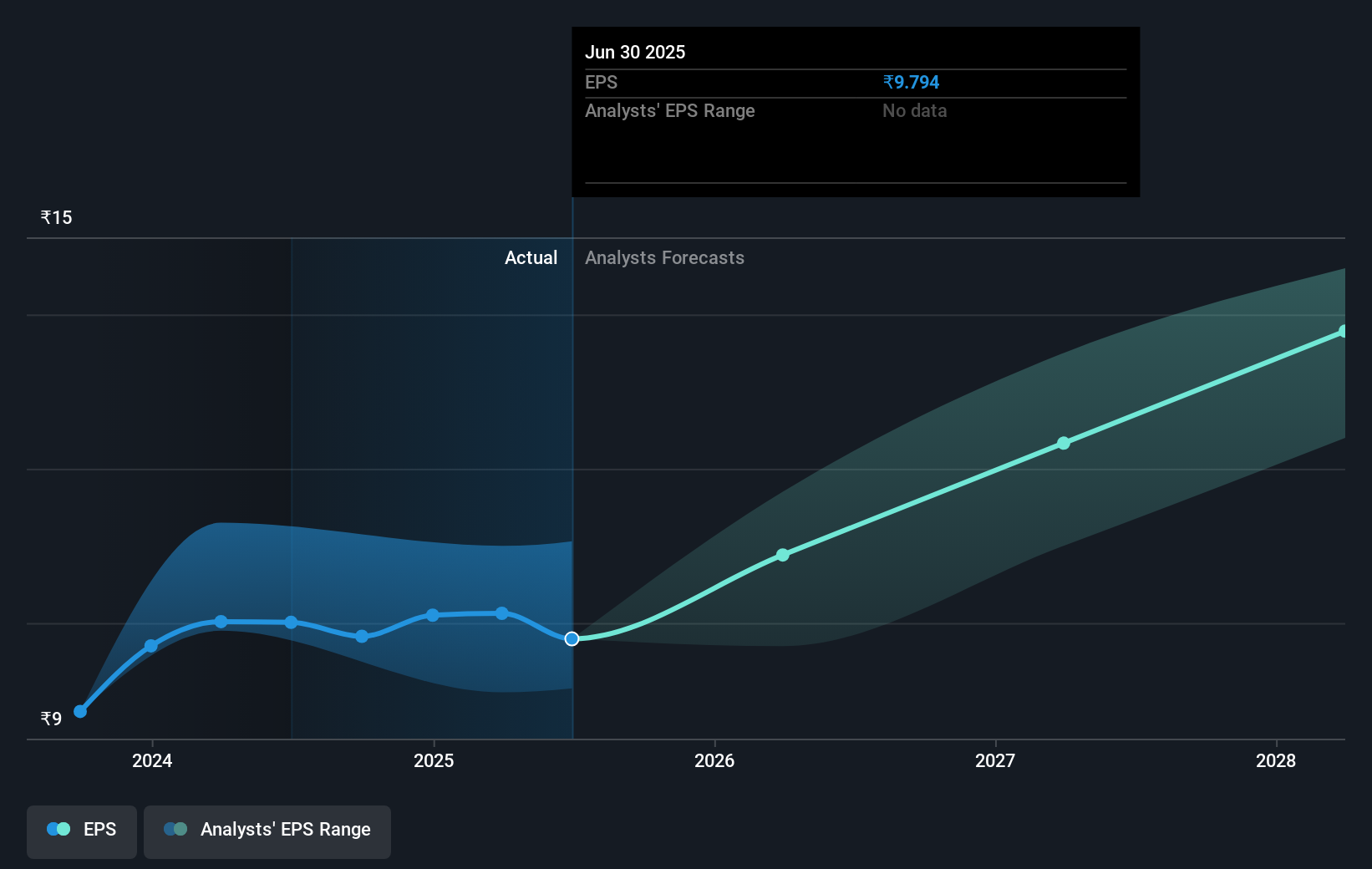1372x869 pixels.
Task: Click the 2028 x-axis label
Action: click(1276, 760)
